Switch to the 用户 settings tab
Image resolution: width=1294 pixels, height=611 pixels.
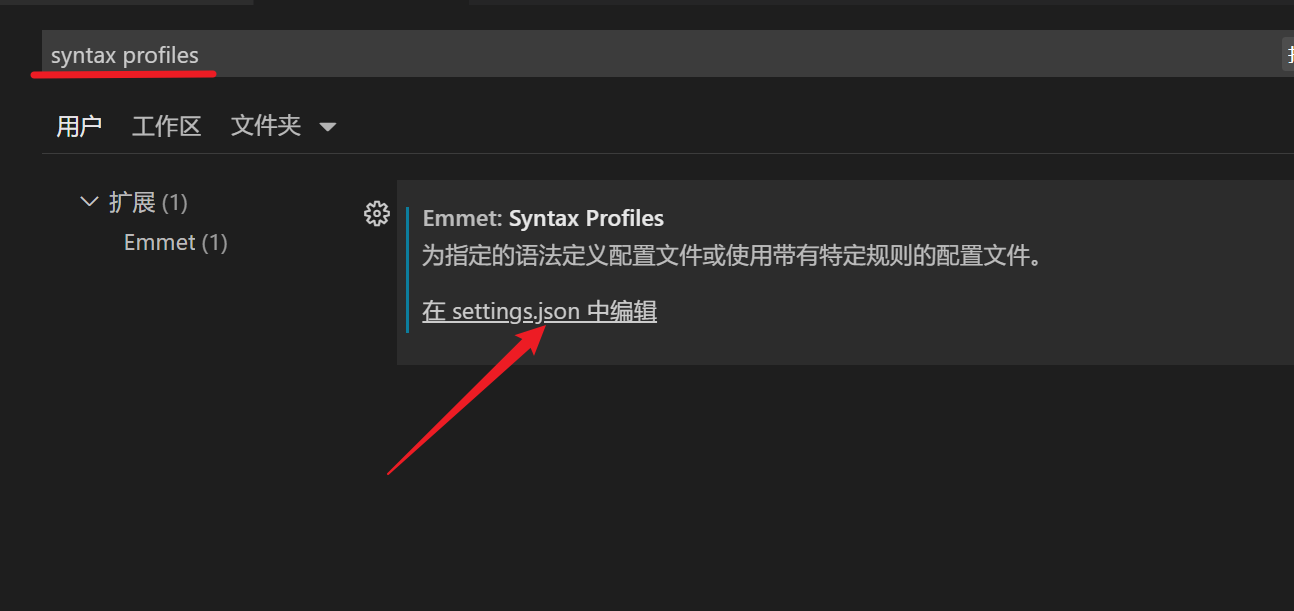(79, 126)
